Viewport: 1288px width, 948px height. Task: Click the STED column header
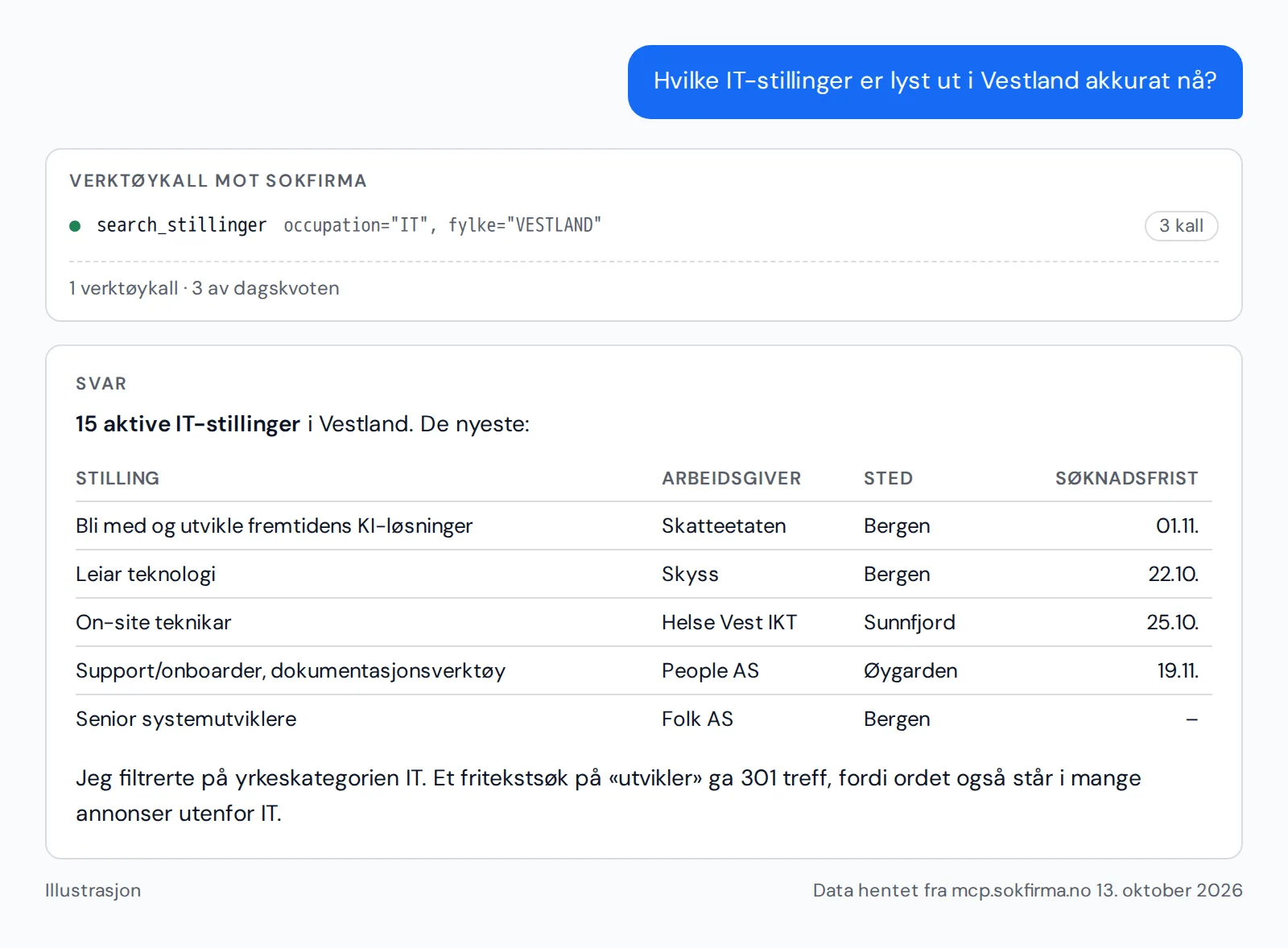pos(888,478)
